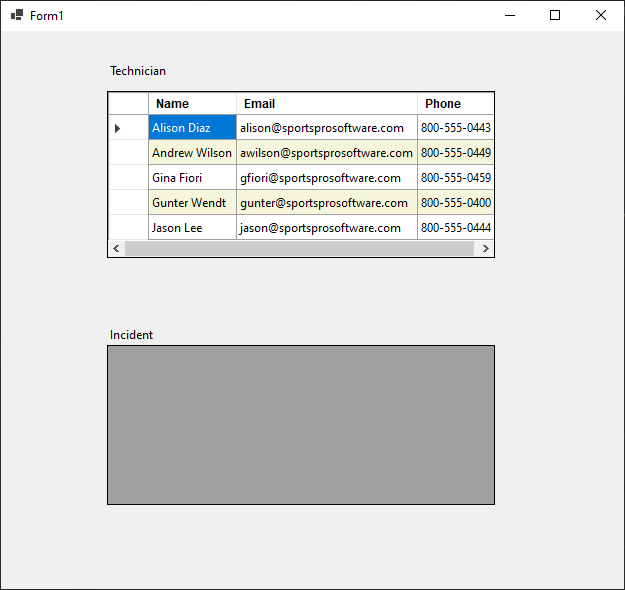Click the scroll right arrow of technician grid
Image resolution: width=625 pixels, height=590 pixels.
point(485,248)
